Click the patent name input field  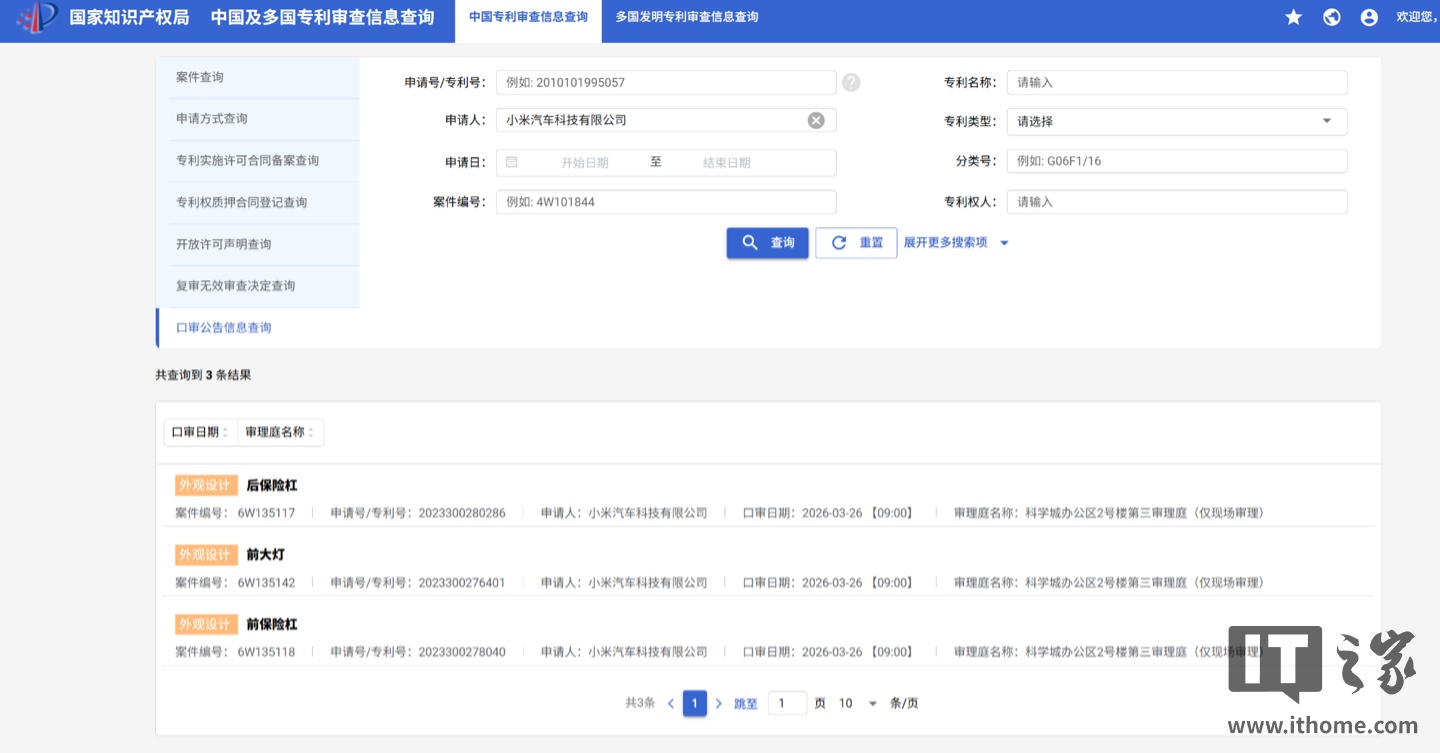coord(1176,82)
